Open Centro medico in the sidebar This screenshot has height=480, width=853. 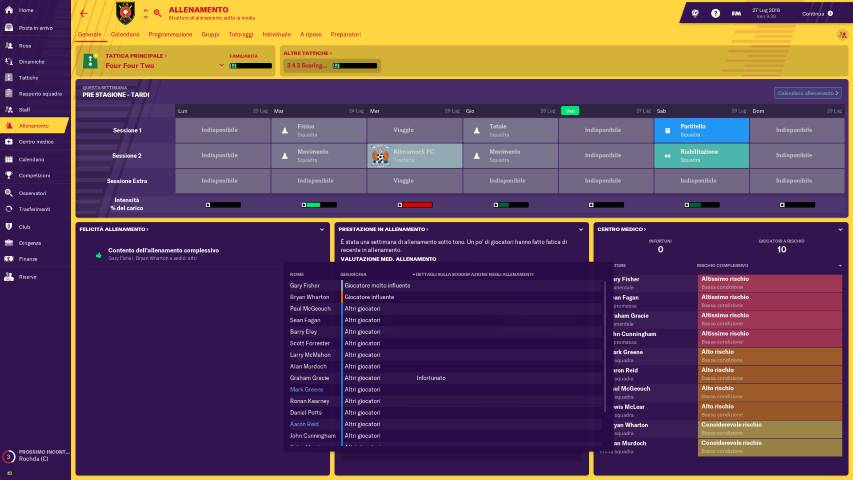point(35,142)
